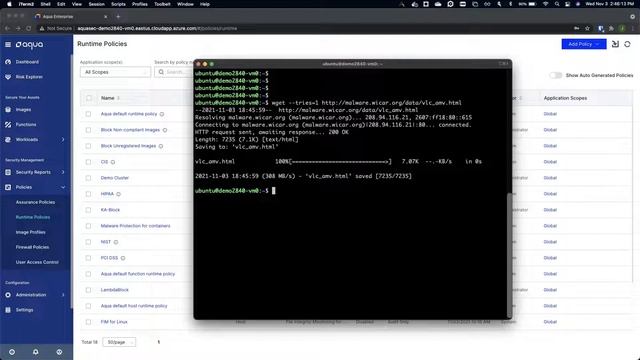Image resolution: width=640 pixels, height=360 pixels.
Task: Open the All Scopes application scope dropdown
Action: tap(116, 72)
